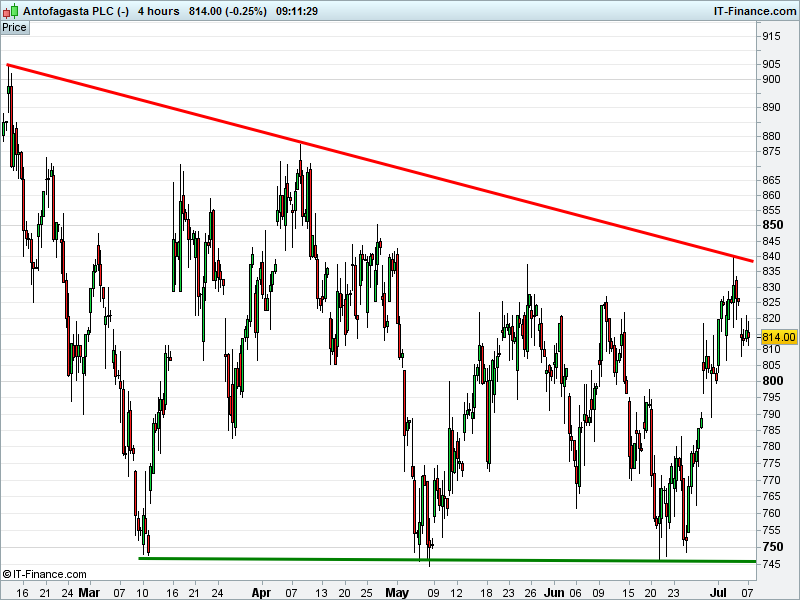Click the 900 price axis label
The height and width of the screenshot is (600, 800).
pos(771,79)
